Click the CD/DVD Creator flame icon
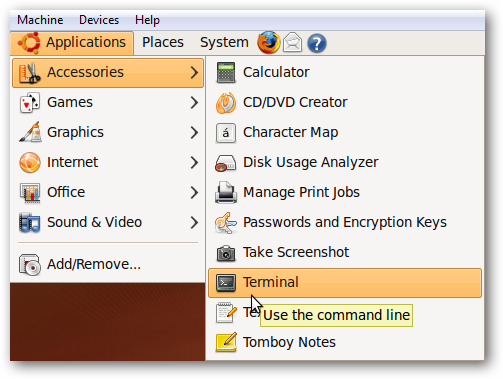The height and width of the screenshot is (379, 503). tap(226, 102)
